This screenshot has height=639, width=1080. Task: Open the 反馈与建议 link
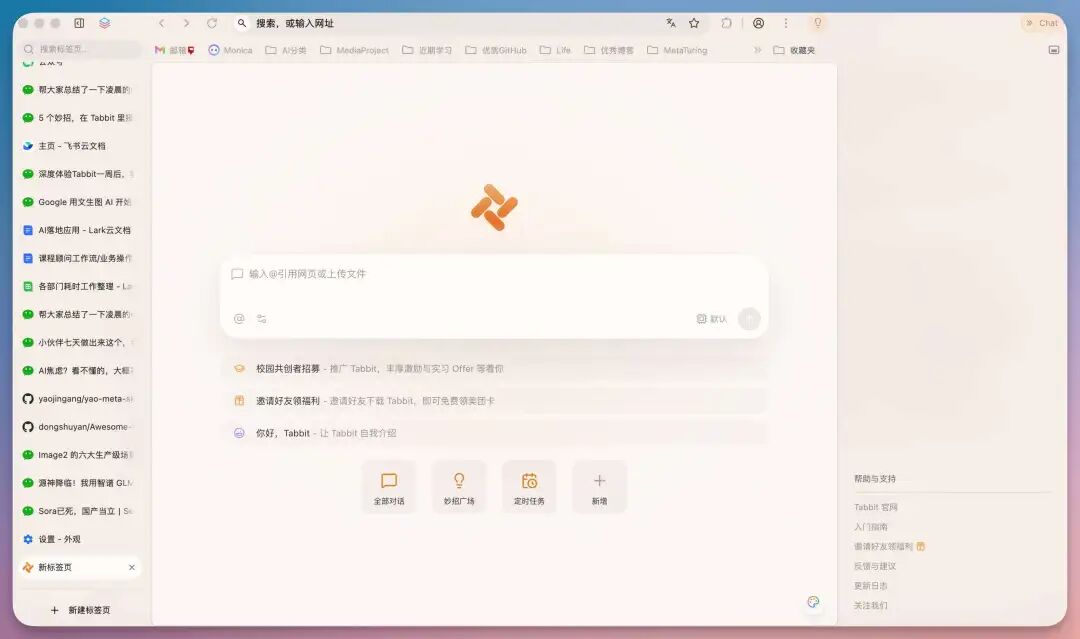[875, 566]
